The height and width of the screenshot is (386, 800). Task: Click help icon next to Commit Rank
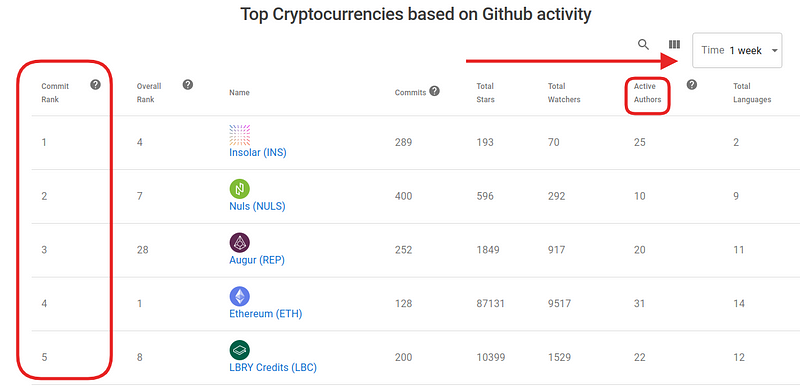[x=95, y=85]
